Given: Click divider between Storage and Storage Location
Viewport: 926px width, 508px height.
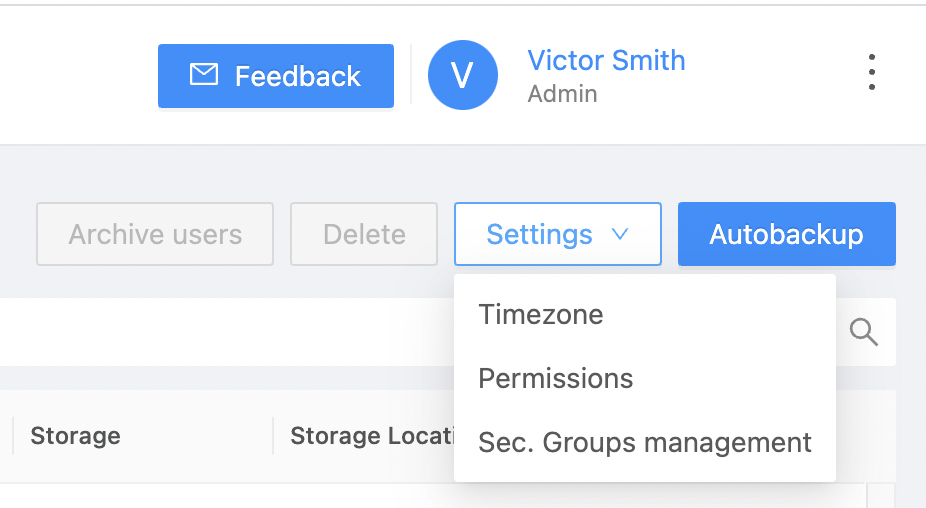Looking at the screenshot, I should click(273, 436).
